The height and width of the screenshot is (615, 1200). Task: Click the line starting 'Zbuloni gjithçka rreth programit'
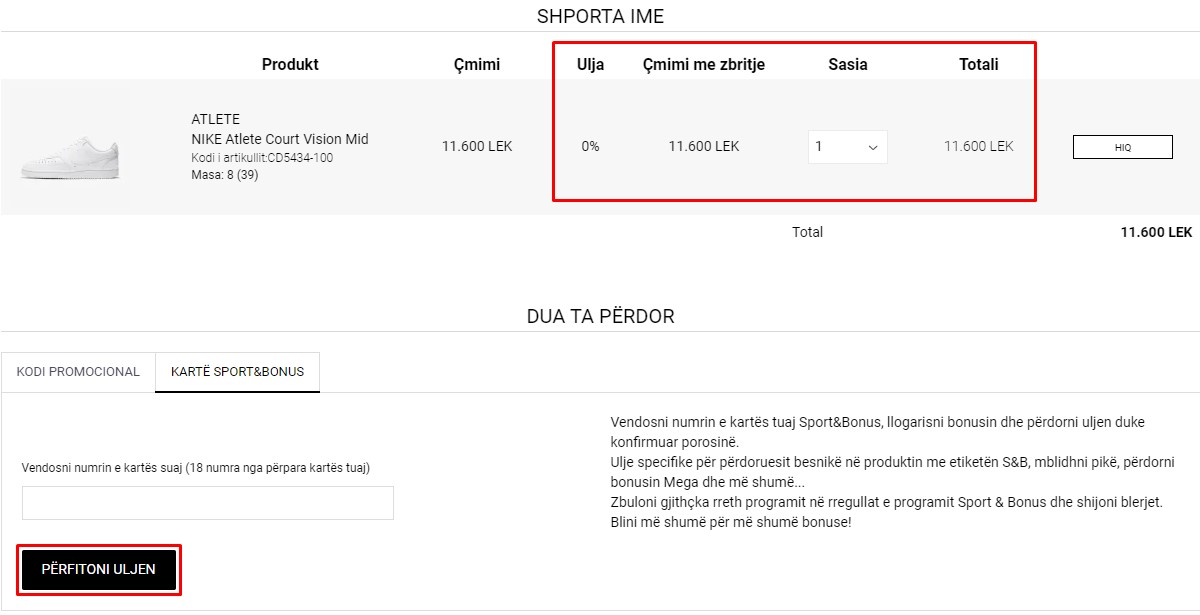coord(886,502)
